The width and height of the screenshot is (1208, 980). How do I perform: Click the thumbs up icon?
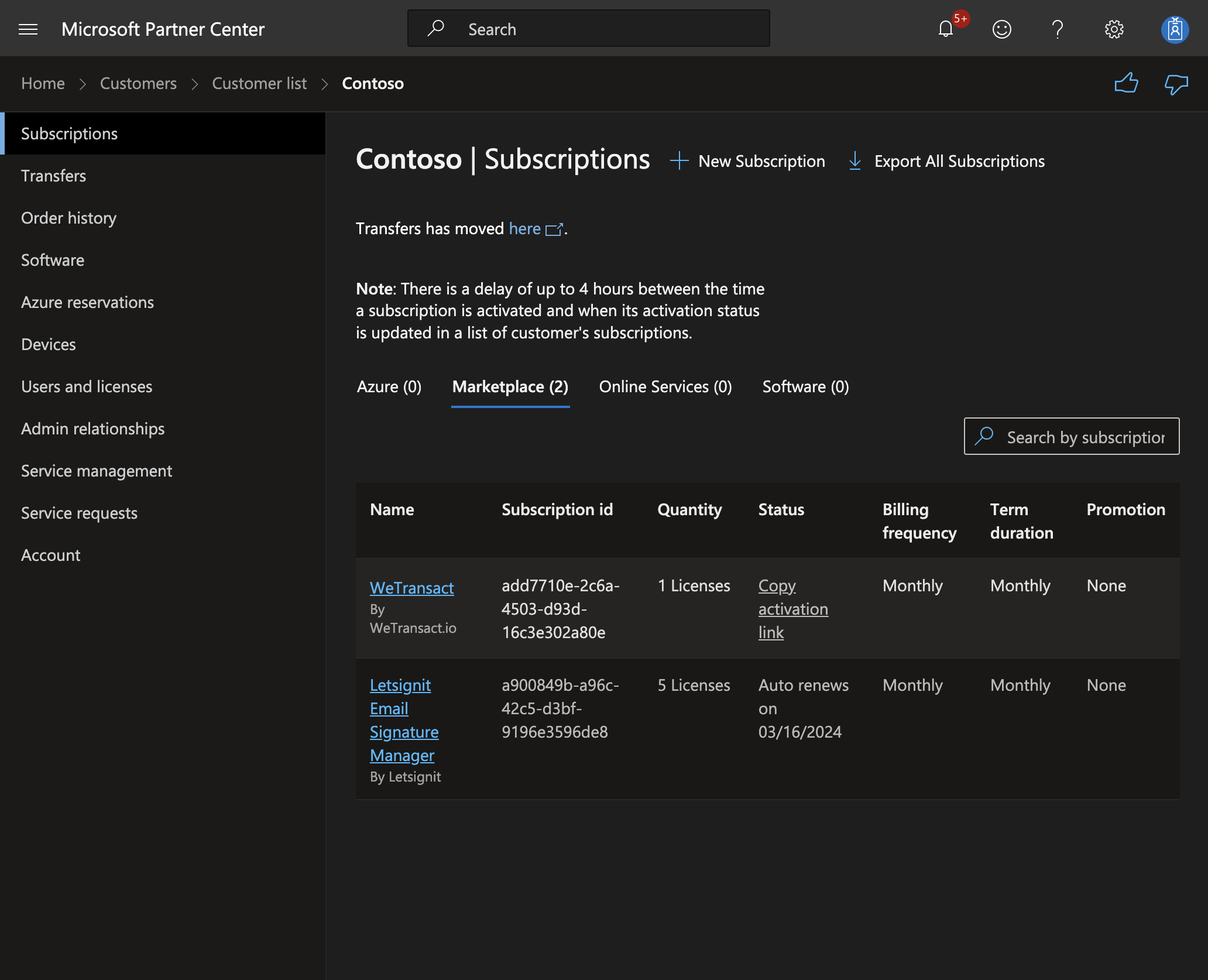[x=1126, y=84]
